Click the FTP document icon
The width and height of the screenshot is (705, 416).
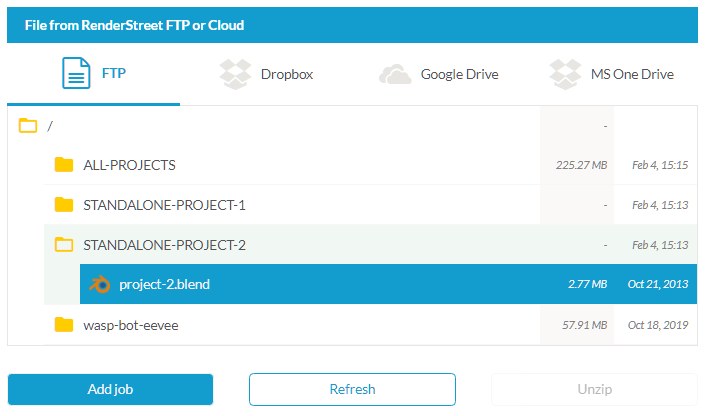point(76,73)
